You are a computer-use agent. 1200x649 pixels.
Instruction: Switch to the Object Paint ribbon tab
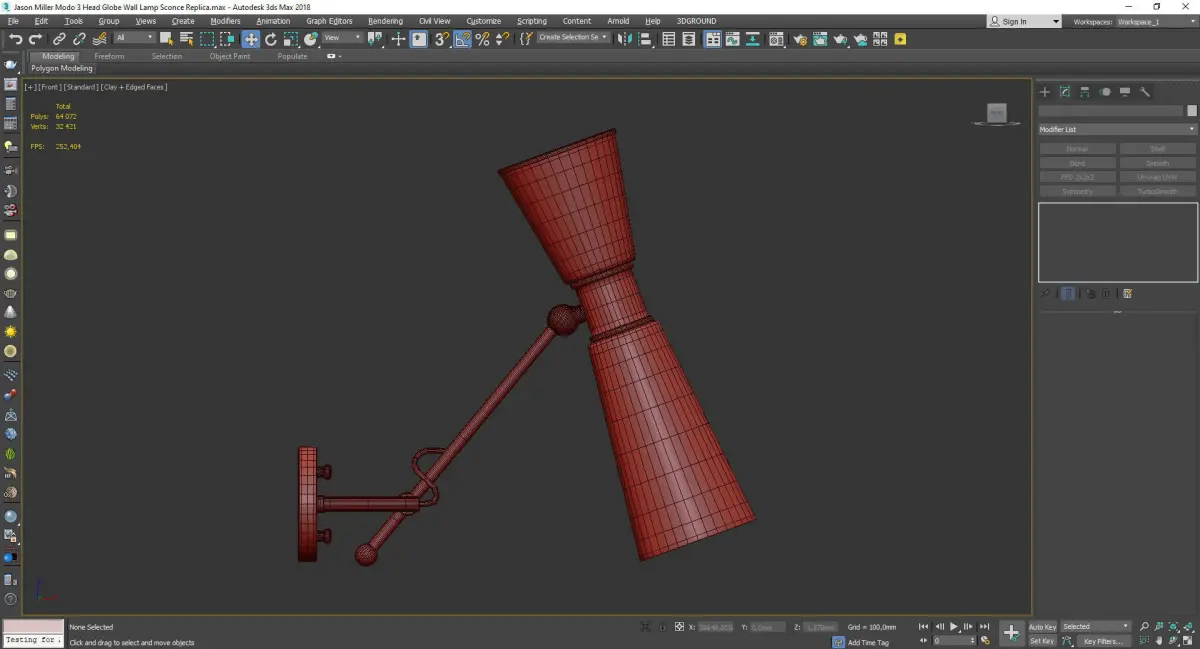pyautogui.click(x=230, y=56)
